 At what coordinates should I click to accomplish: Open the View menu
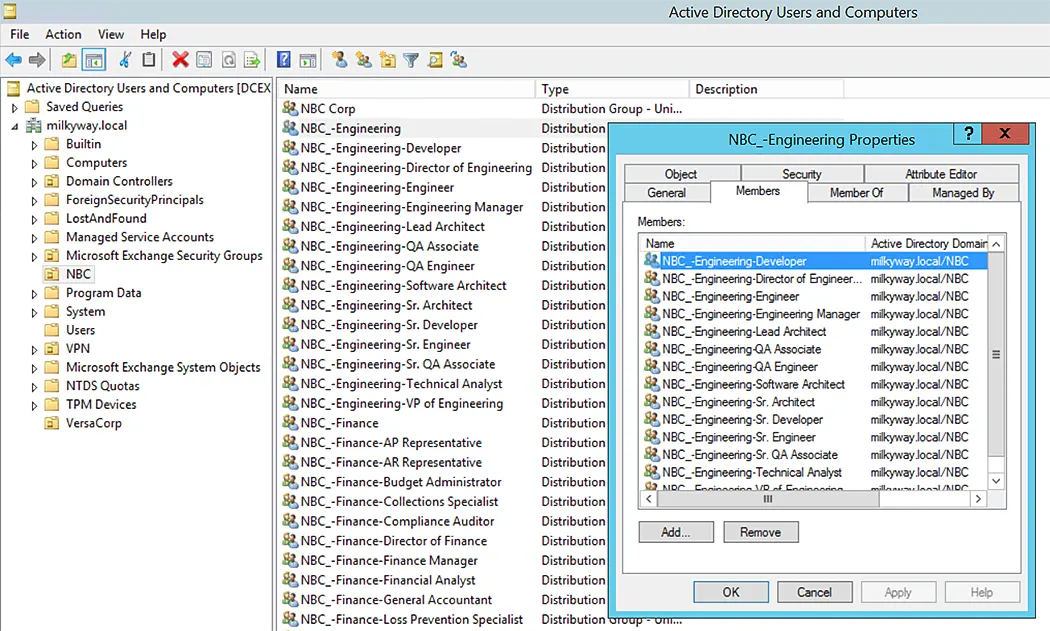pos(110,34)
